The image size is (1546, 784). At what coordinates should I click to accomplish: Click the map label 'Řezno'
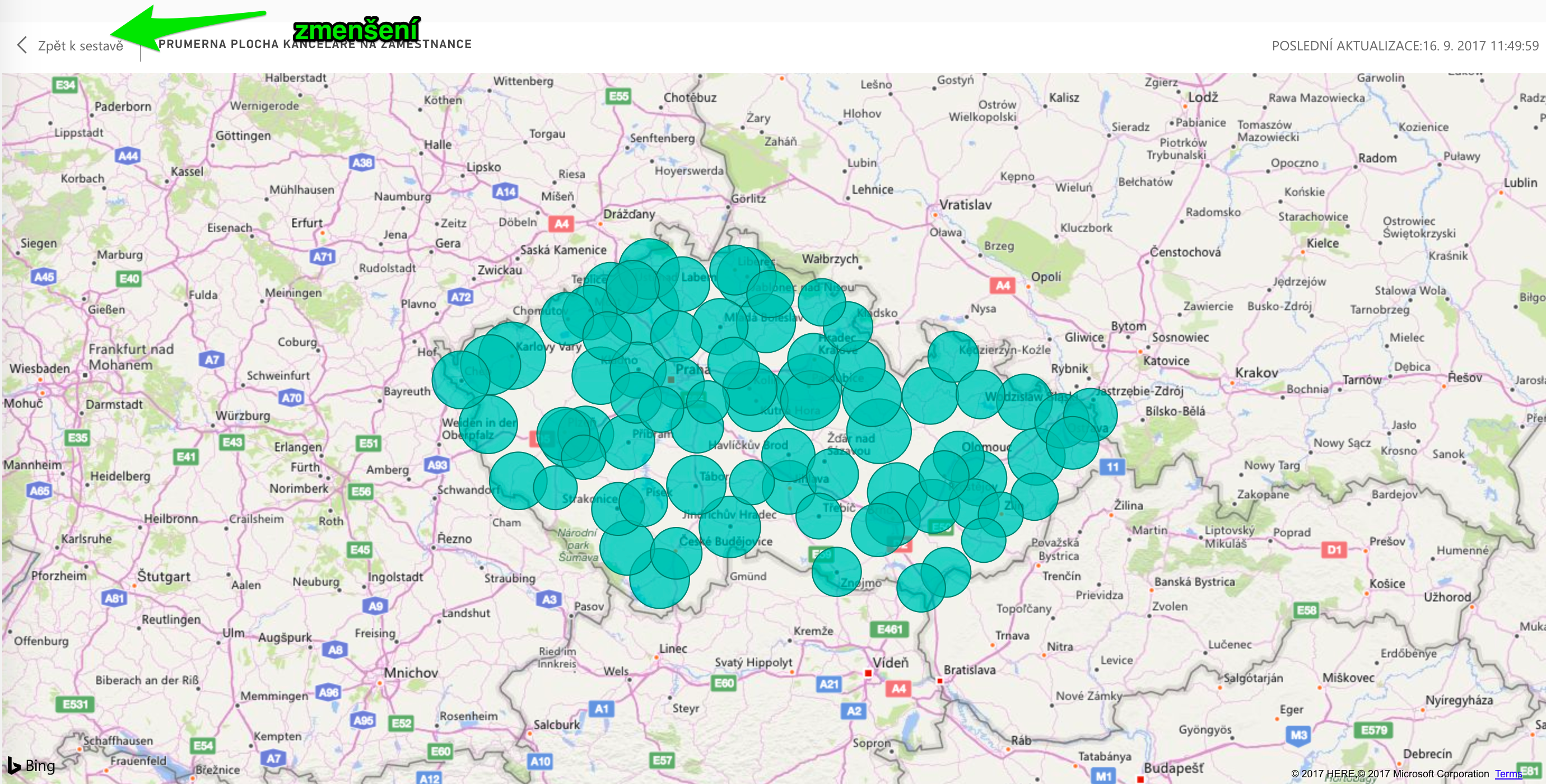pyautogui.click(x=454, y=539)
